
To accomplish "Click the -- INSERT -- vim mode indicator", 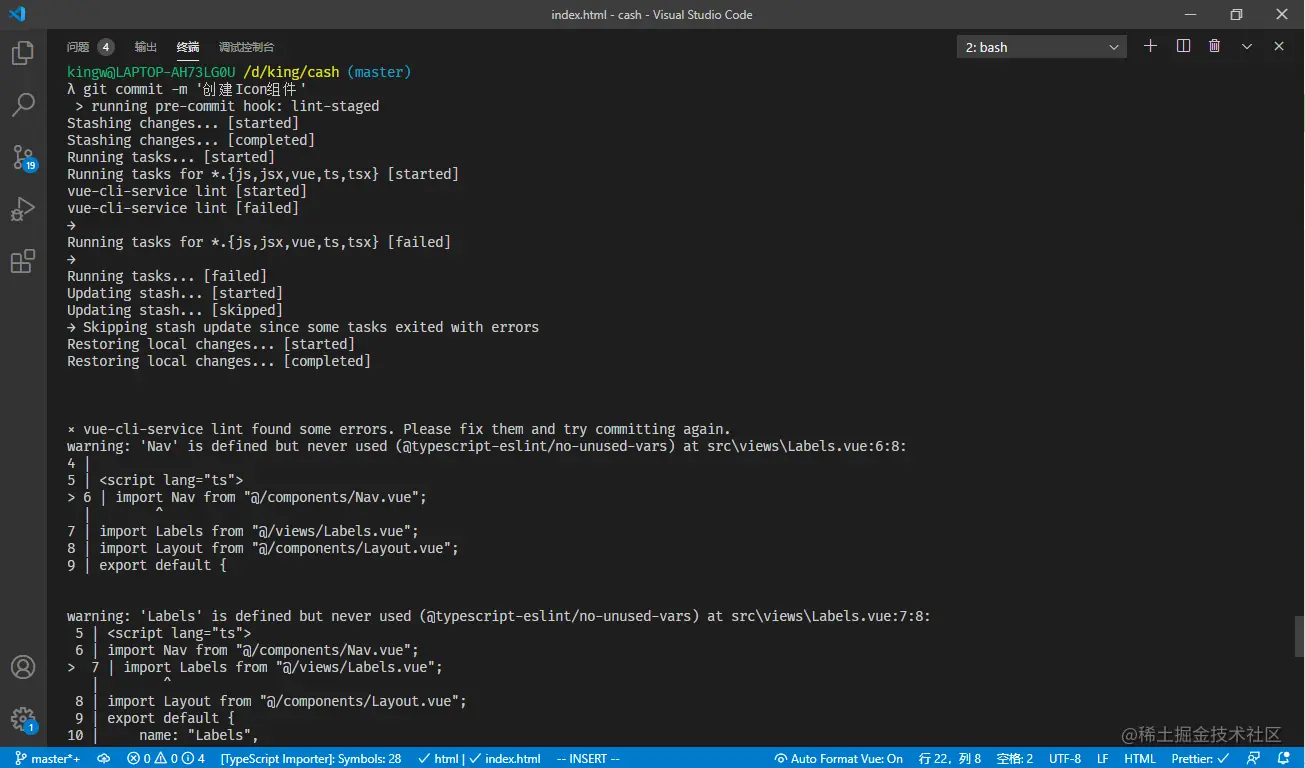I will (x=588, y=759).
